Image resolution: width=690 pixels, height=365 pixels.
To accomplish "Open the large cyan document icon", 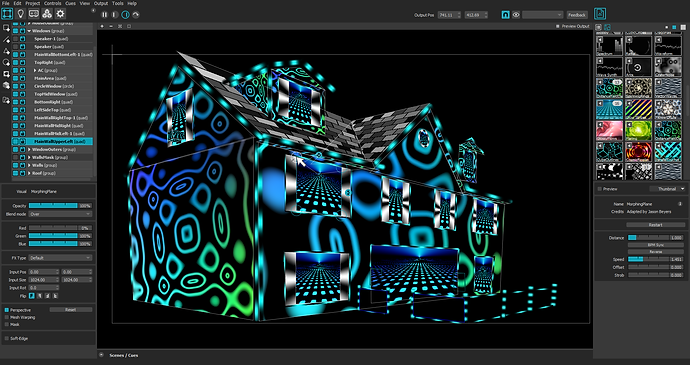I will [599, 14].
